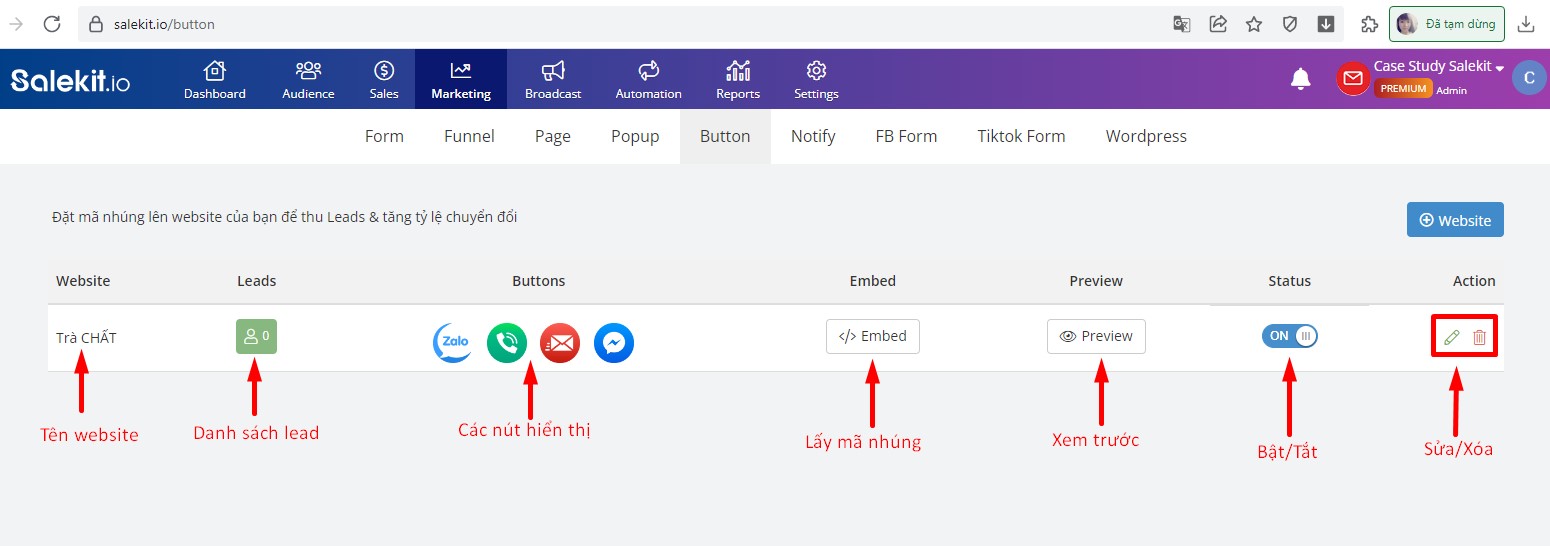Click the red trash delete icon
1550x546 pixels.
[1480, 337]
